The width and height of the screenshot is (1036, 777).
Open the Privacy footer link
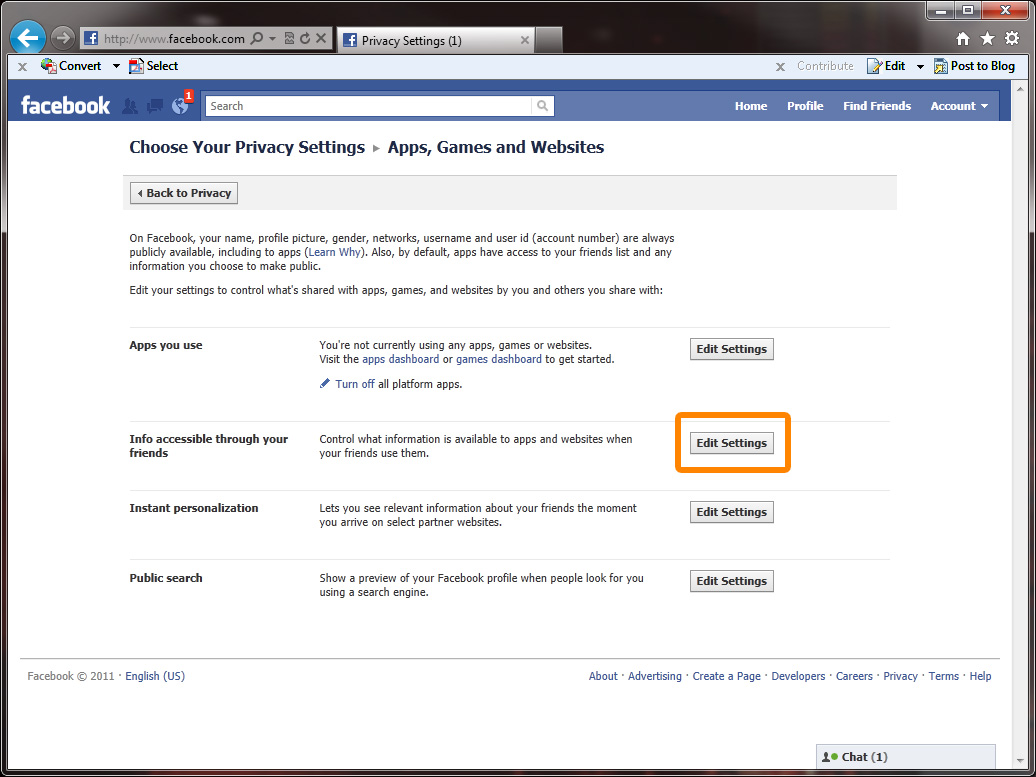coord(901,676)
